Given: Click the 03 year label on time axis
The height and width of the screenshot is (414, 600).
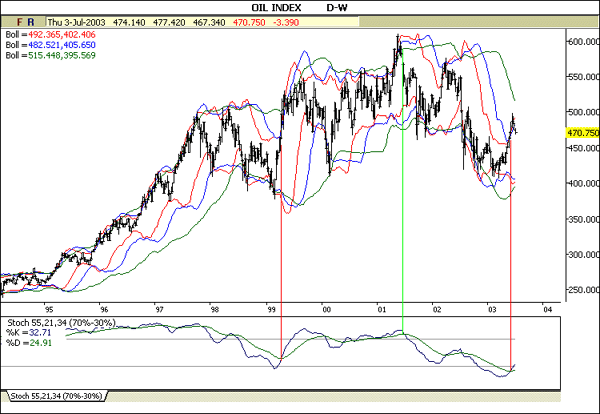Looking at the screenshot, I should point(492,309).
